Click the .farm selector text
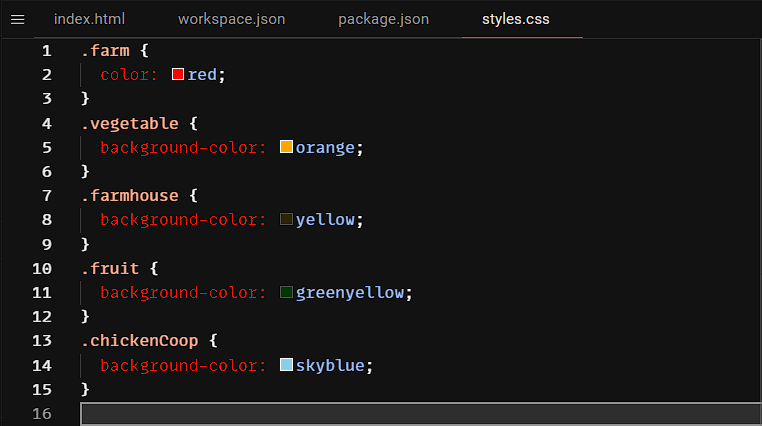The height and width of the screenshot is (426, 762). point(105,51)
